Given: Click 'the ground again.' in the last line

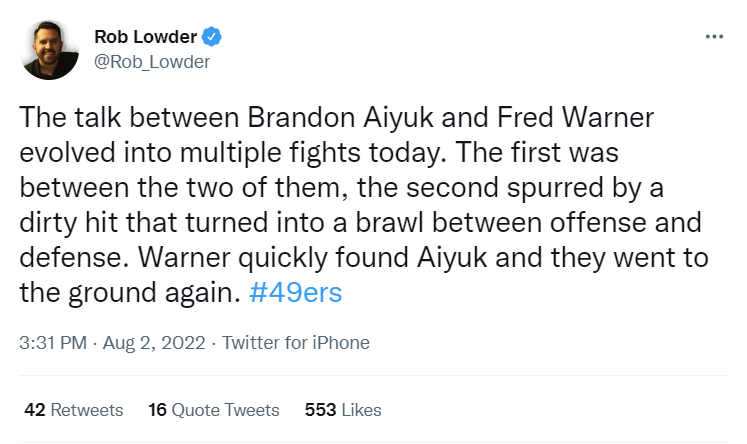Looking at the screenshot, I should click(x=130, y=293).
